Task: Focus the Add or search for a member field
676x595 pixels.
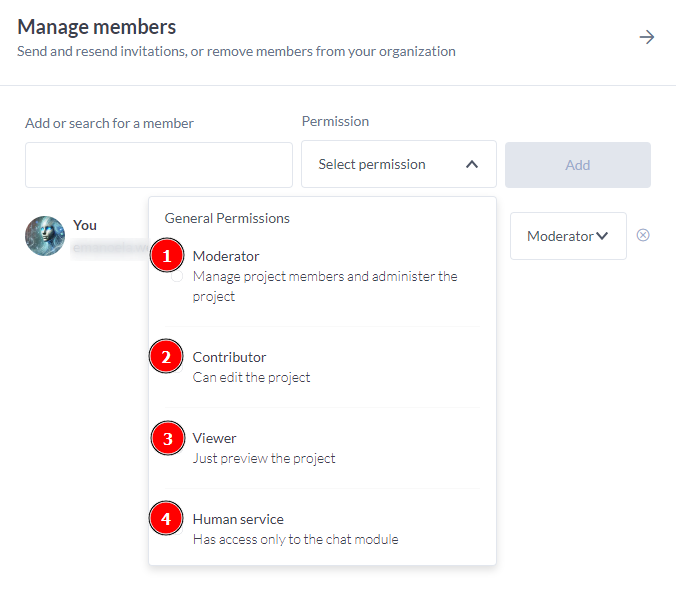Action: [x=159, y=165]
